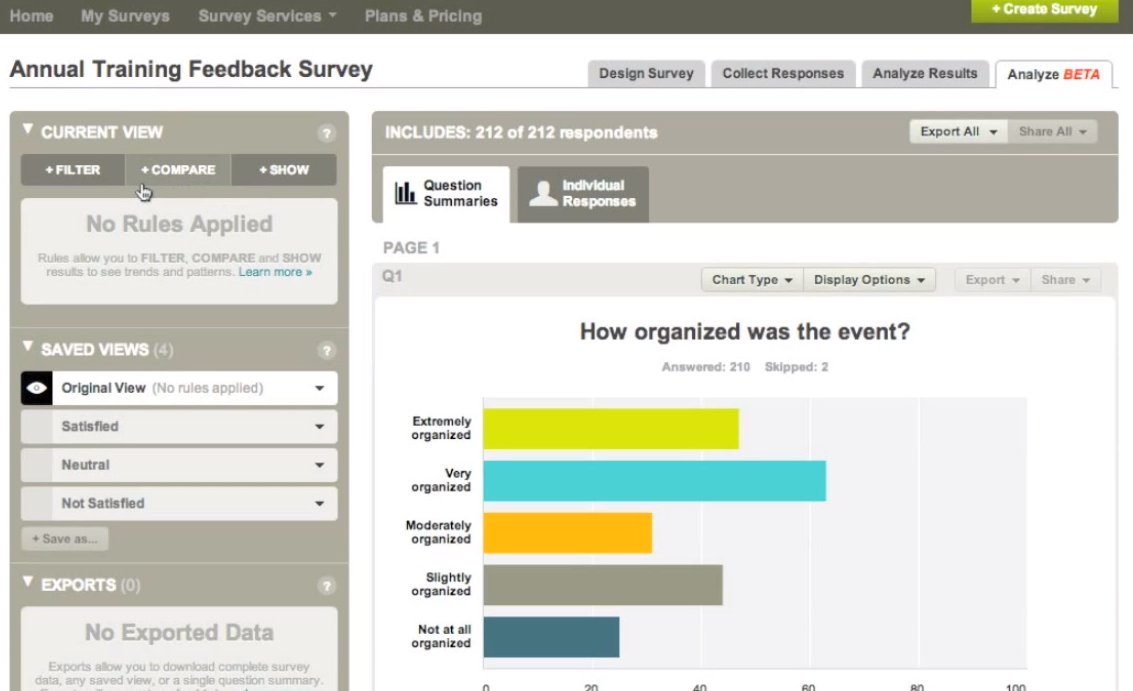Collapse the Current View section triangle

(x=28, y=131)
